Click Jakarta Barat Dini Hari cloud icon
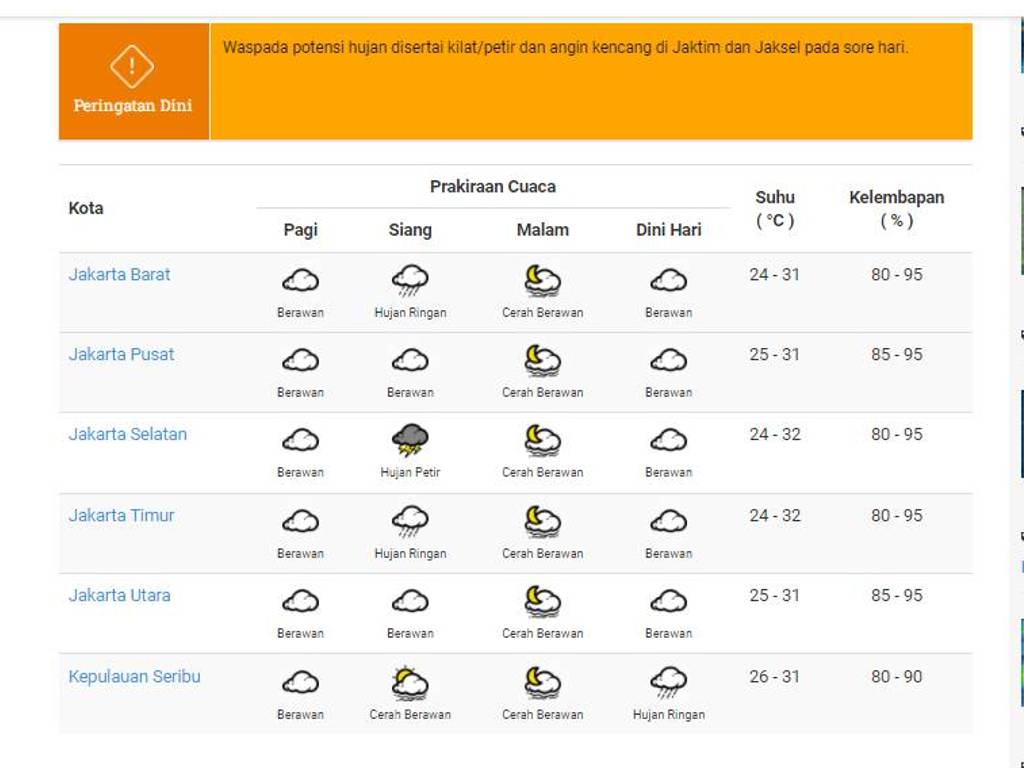The width and height of the screenshot is (1024, 768). (x=668, y=281)
